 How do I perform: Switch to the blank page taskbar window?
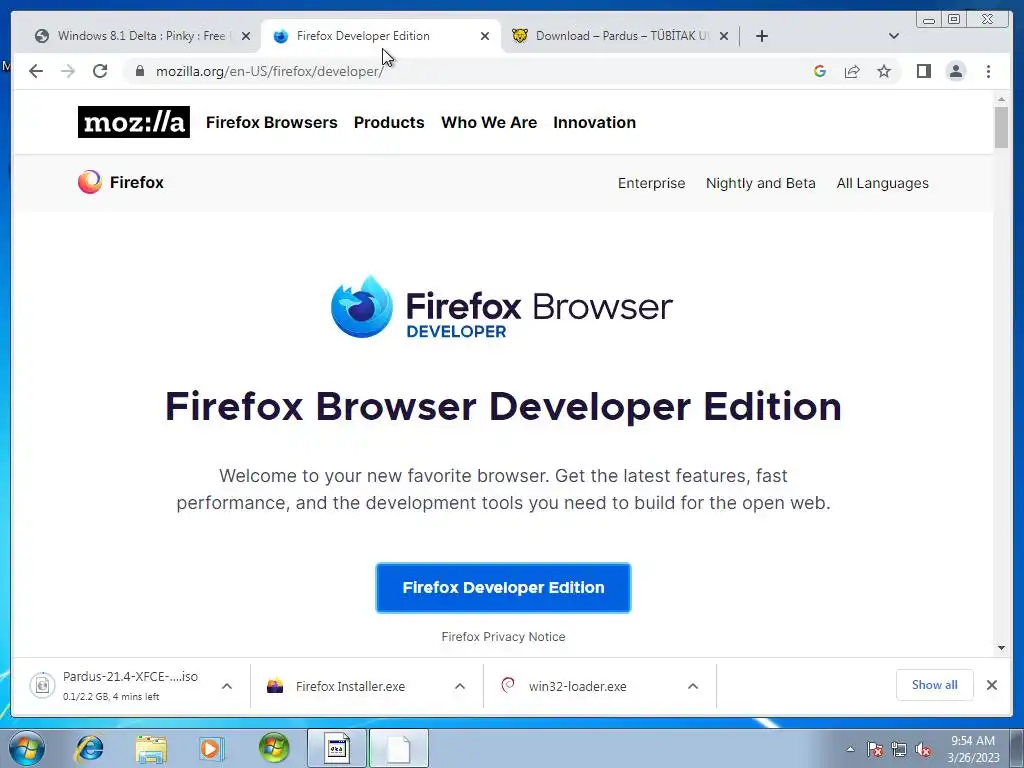399,748
